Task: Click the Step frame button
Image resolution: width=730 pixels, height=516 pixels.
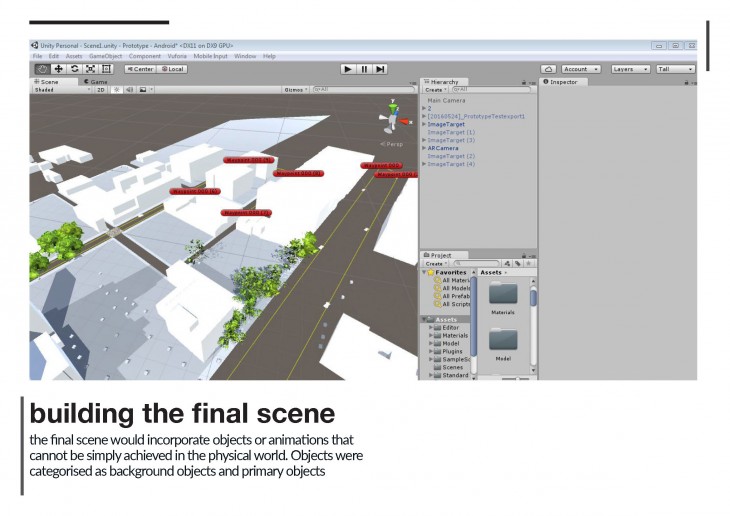Action: click(x=381, y=69)
